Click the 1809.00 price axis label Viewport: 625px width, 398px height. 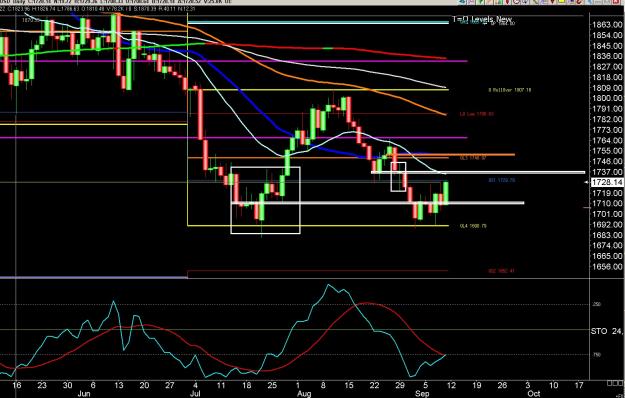pyautogui.click(x=608, y=88)
